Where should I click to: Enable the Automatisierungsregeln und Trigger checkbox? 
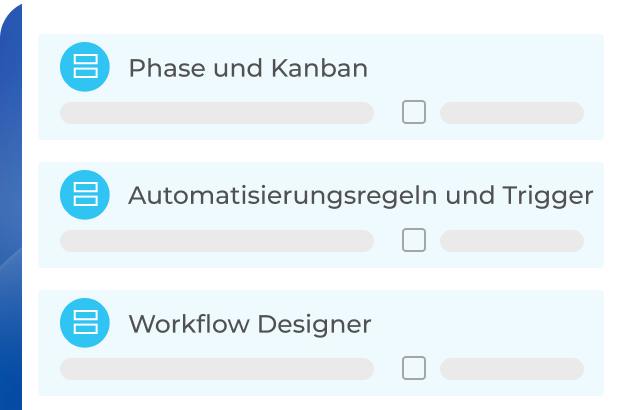coord(414,240)
